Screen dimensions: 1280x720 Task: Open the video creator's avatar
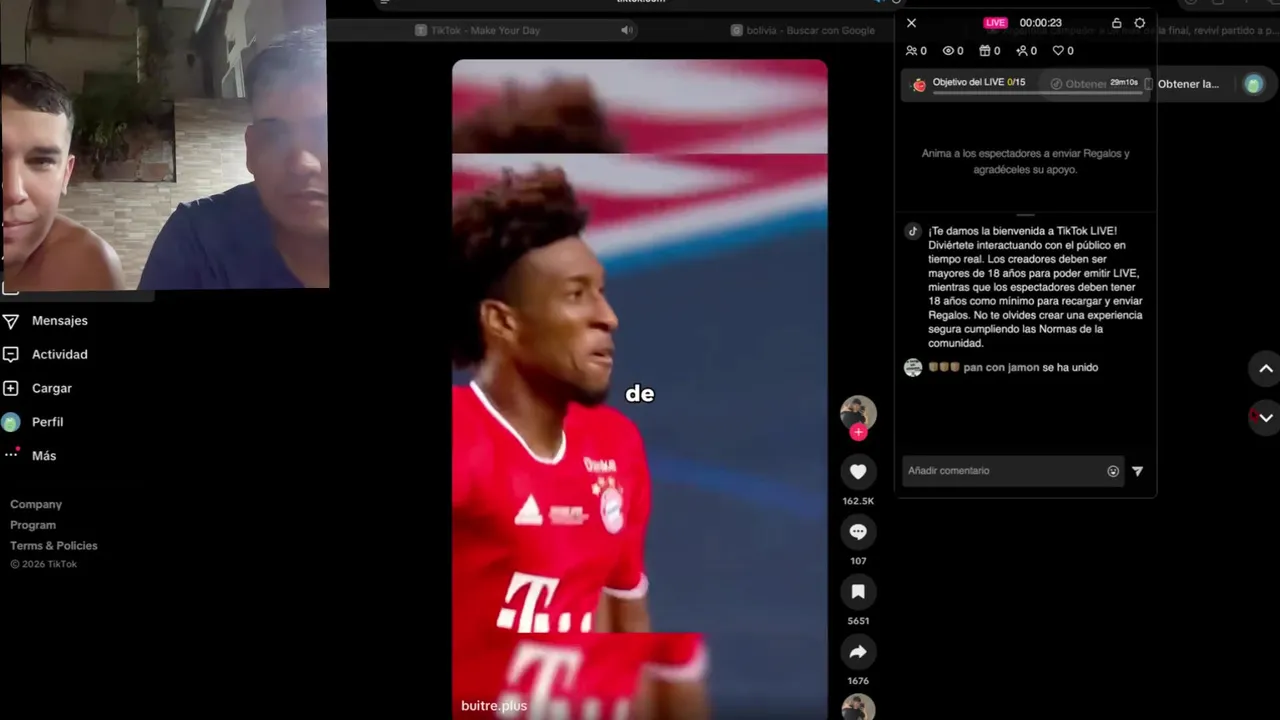(x=858, y=413)
